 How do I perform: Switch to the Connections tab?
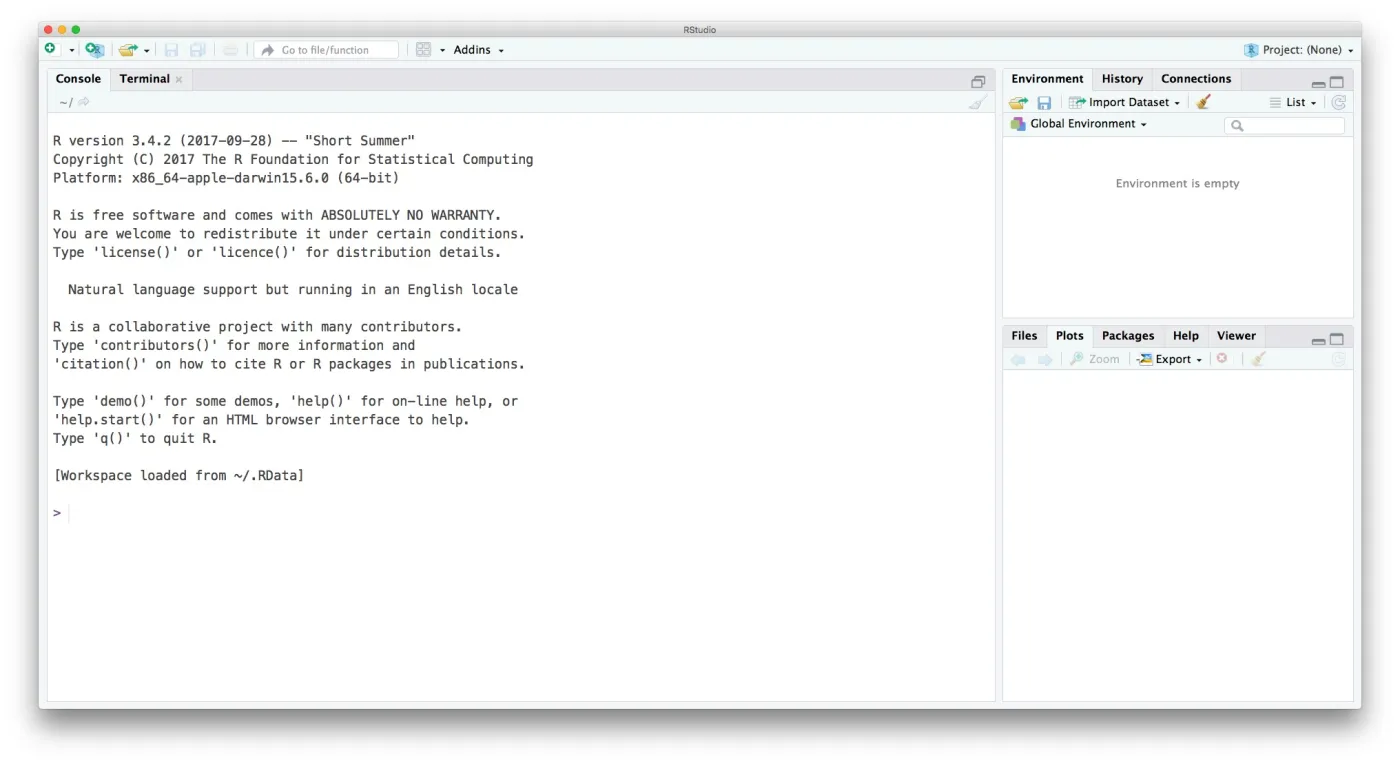(1196, 79)
